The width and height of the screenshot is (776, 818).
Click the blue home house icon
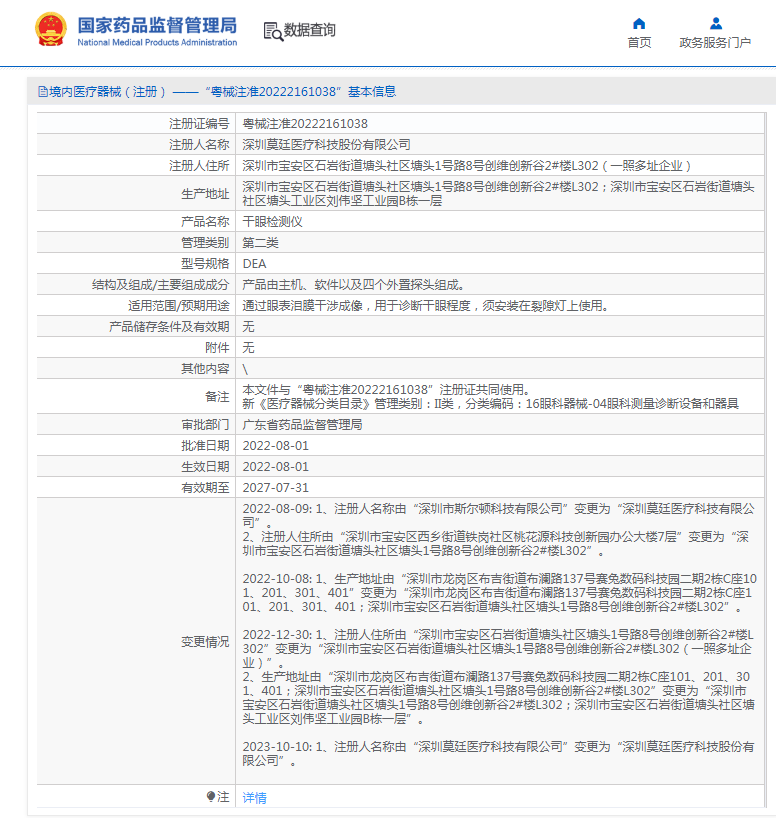639,23
